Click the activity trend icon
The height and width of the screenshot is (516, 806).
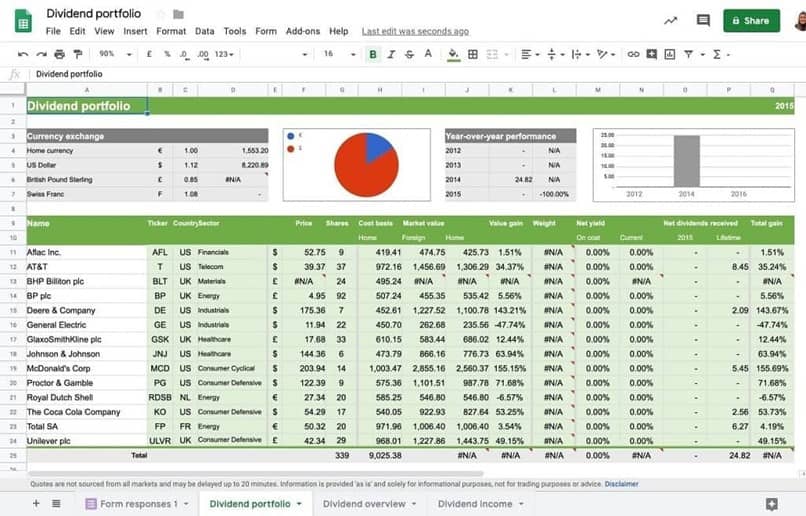[670, 21]
